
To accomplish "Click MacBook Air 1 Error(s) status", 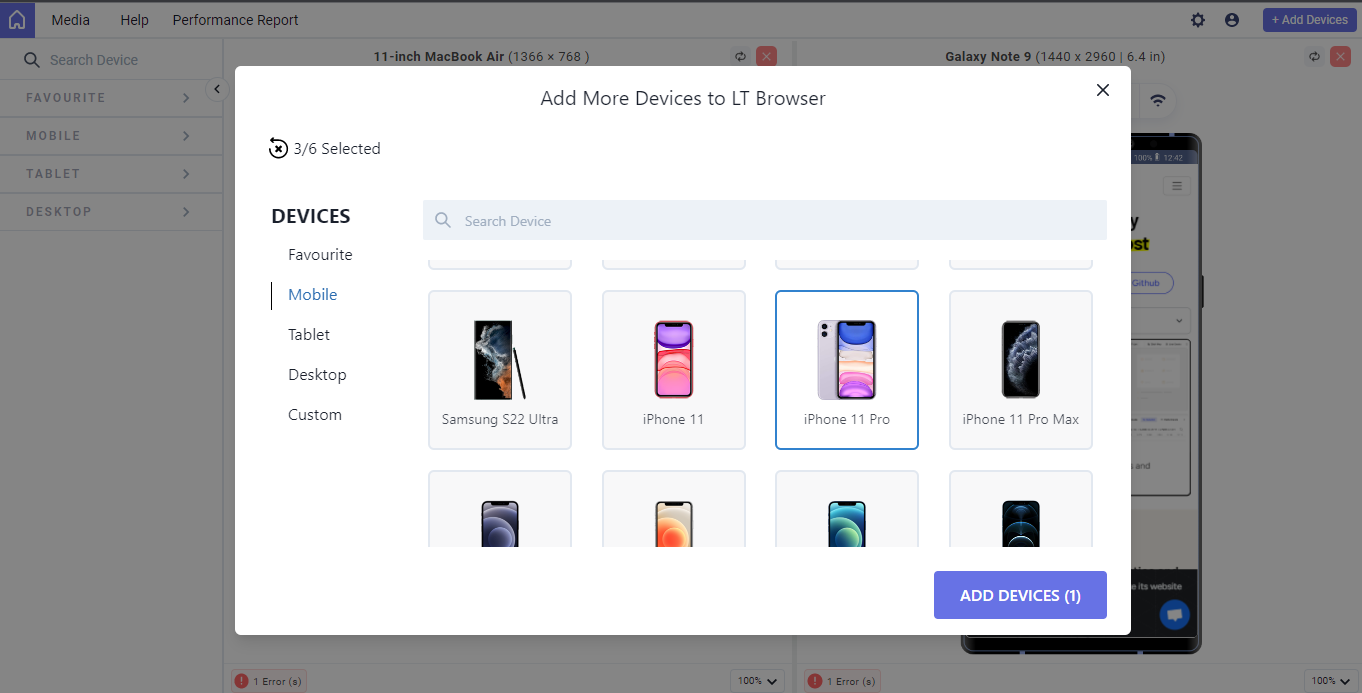I will click(x=269, y=681).
